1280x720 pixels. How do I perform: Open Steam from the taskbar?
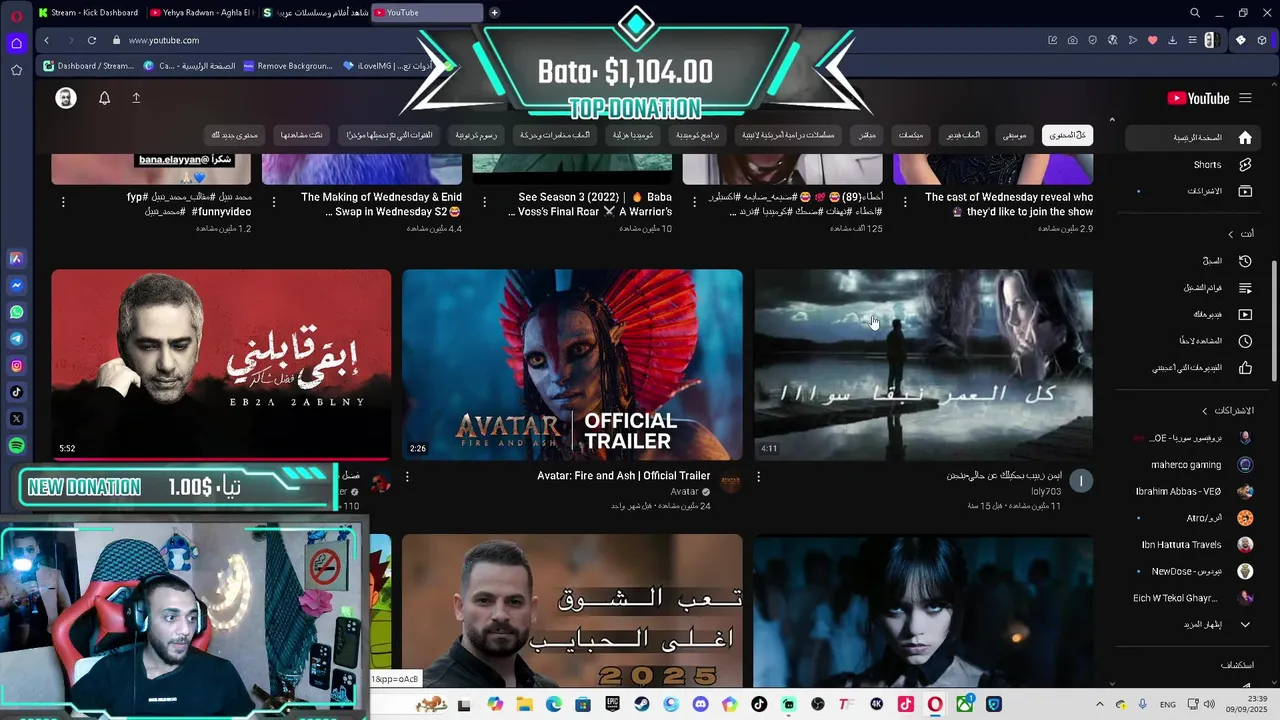[x=641, y=704]
